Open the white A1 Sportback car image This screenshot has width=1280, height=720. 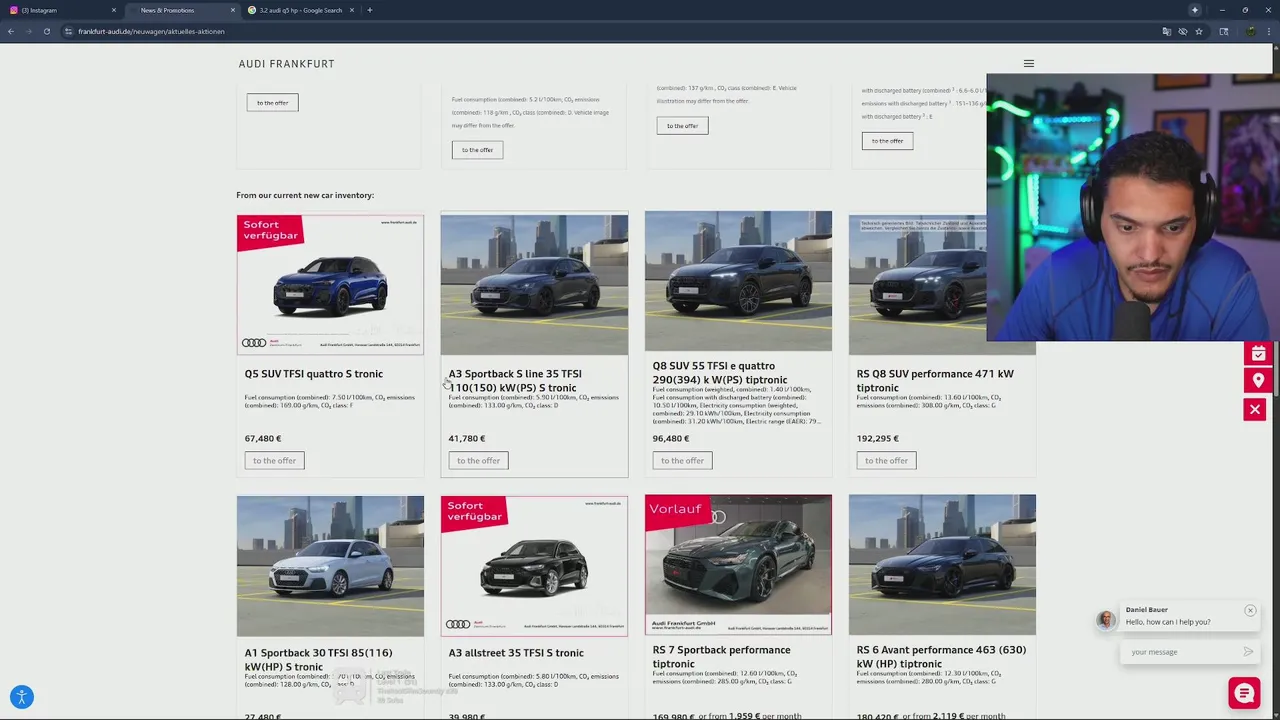pyautogui.click(x=330, y=566)
